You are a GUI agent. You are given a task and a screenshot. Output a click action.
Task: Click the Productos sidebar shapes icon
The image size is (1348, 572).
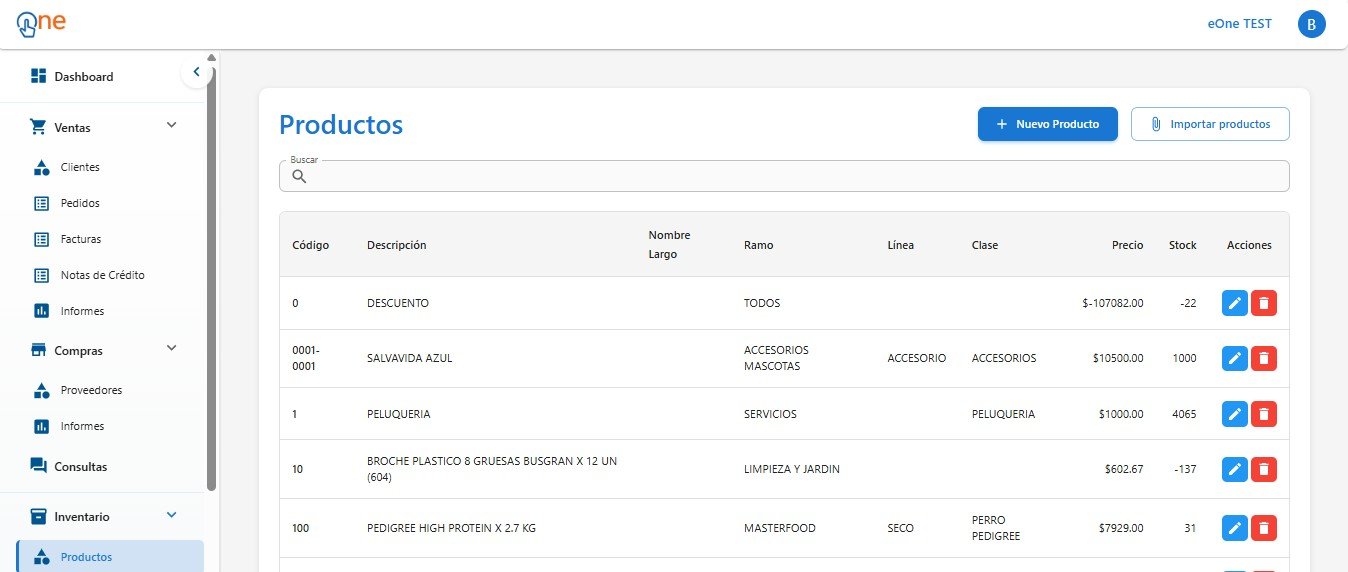[x=42, y=557]
